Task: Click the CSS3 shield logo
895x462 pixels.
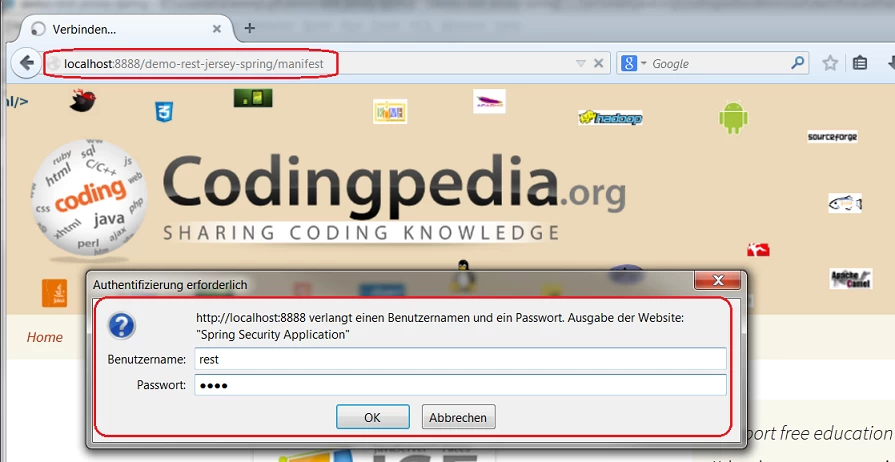Action: click(164, 111)
